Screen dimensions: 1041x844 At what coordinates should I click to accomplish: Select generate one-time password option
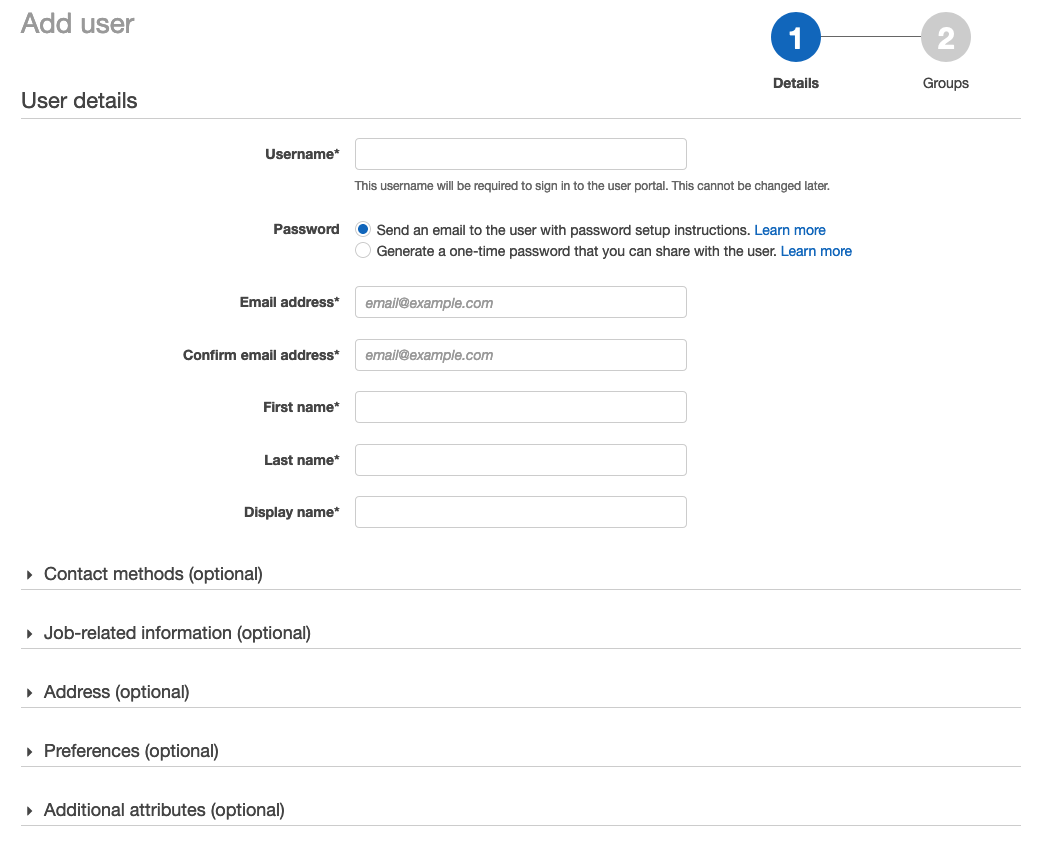click(363, 249)
